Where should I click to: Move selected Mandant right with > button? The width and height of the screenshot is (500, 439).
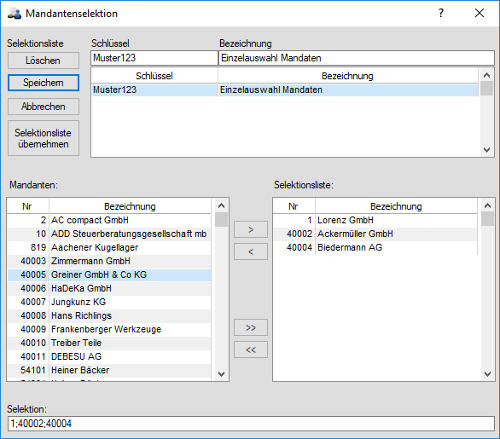251,230
